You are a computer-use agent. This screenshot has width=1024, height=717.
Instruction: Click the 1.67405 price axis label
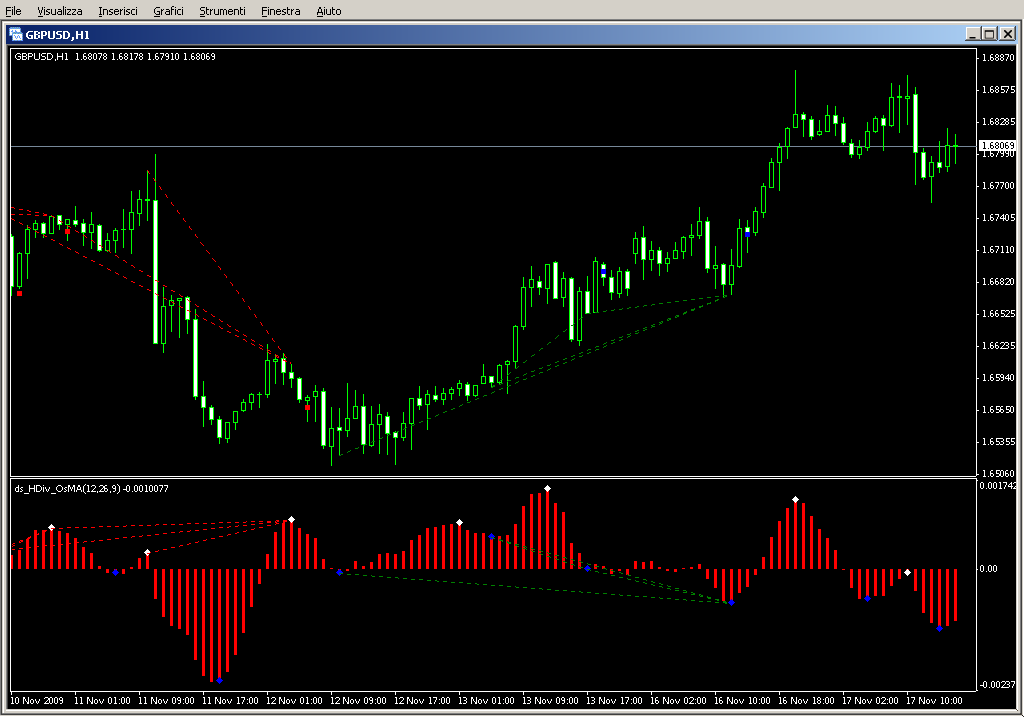point(999,217)
